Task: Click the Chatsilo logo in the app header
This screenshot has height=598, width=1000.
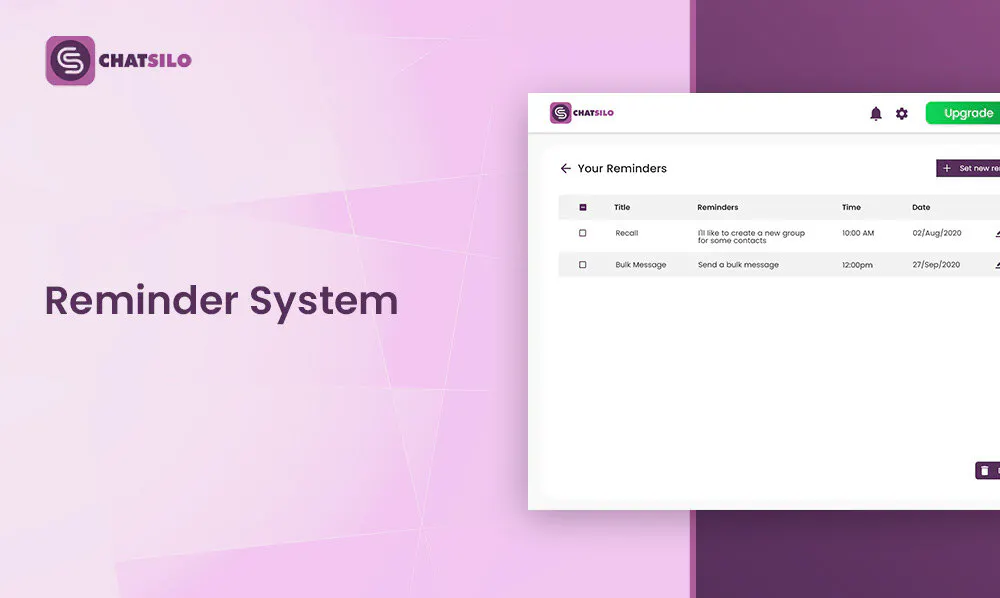Action: pos(582,113)
